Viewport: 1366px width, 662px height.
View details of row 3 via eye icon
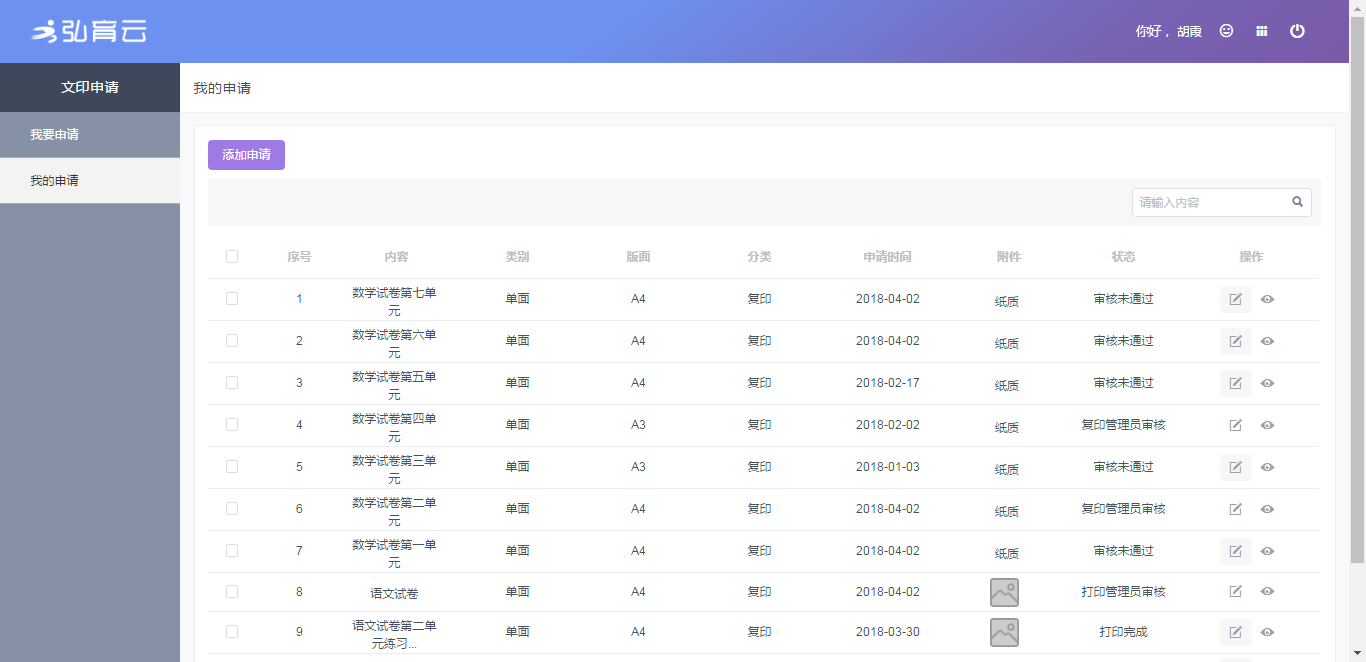click(x=1267, y=383)
